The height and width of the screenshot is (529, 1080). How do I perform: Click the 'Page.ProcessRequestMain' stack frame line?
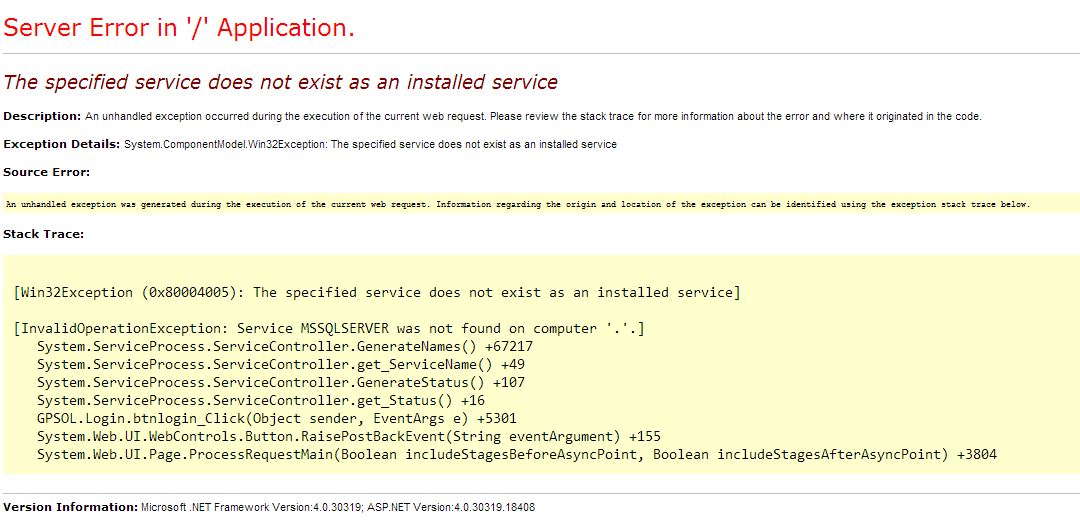pyautogui.click(x=517, y=454)
